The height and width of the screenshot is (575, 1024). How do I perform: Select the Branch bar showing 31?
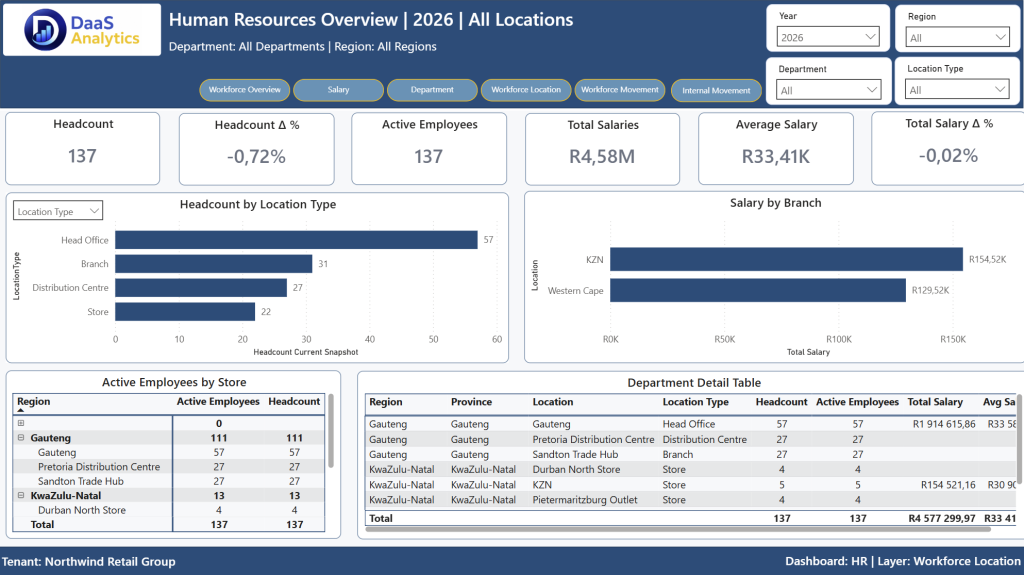(x=214, y=264)
